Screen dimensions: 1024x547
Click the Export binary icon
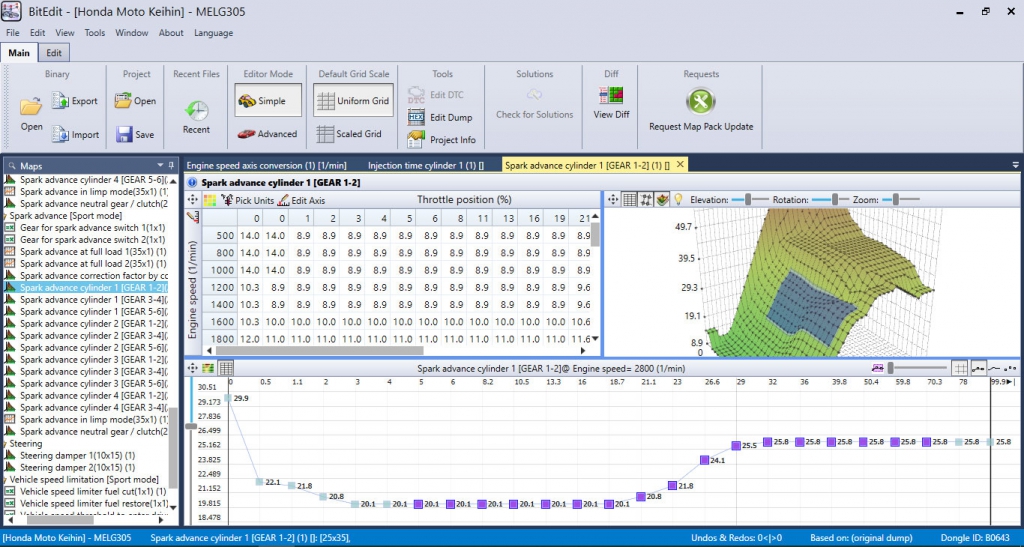pyautogui.click(x=60, y=101)
